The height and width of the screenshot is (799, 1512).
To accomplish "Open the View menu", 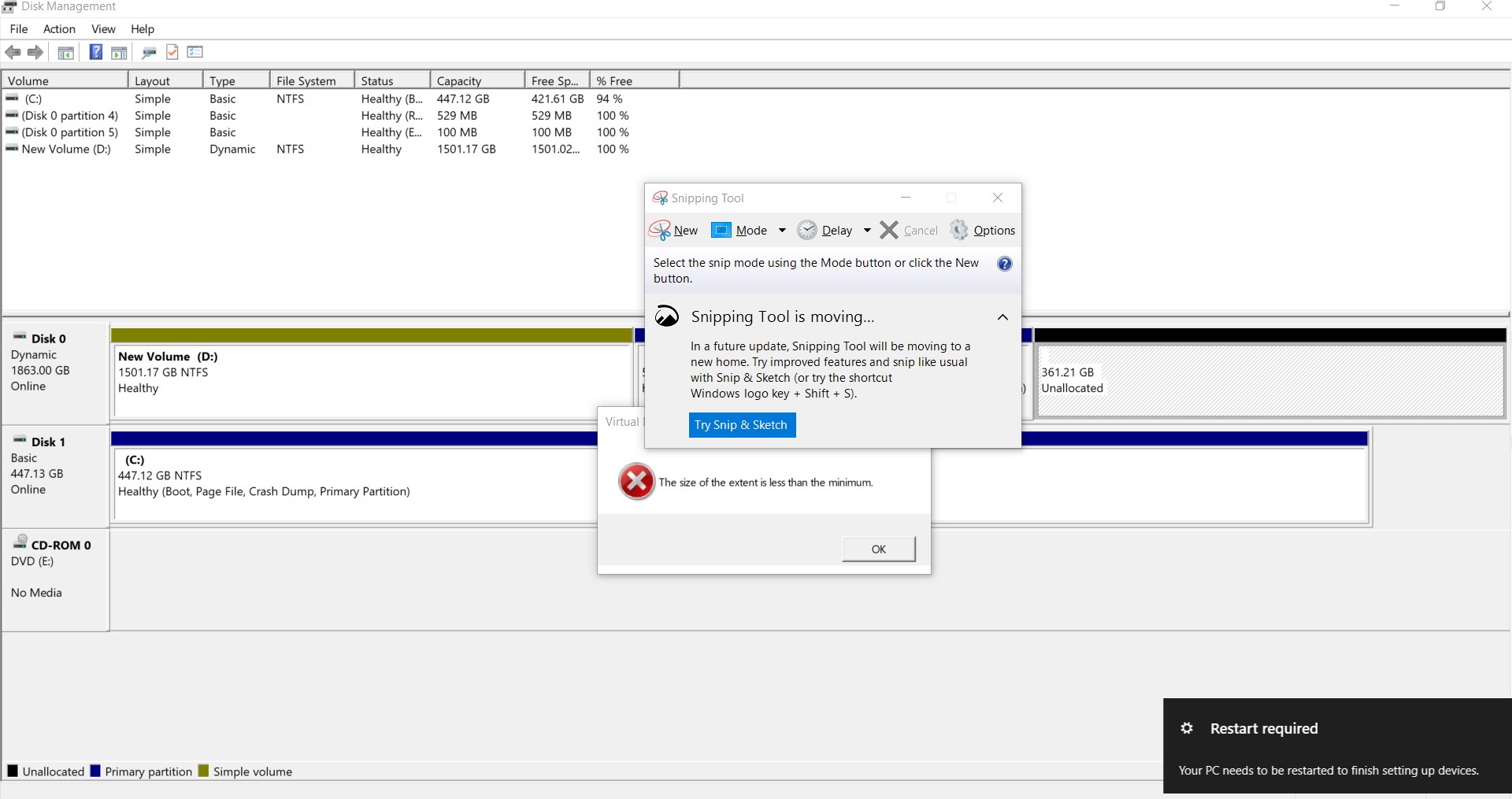I will pyautogui.click(x=103, y=29).
